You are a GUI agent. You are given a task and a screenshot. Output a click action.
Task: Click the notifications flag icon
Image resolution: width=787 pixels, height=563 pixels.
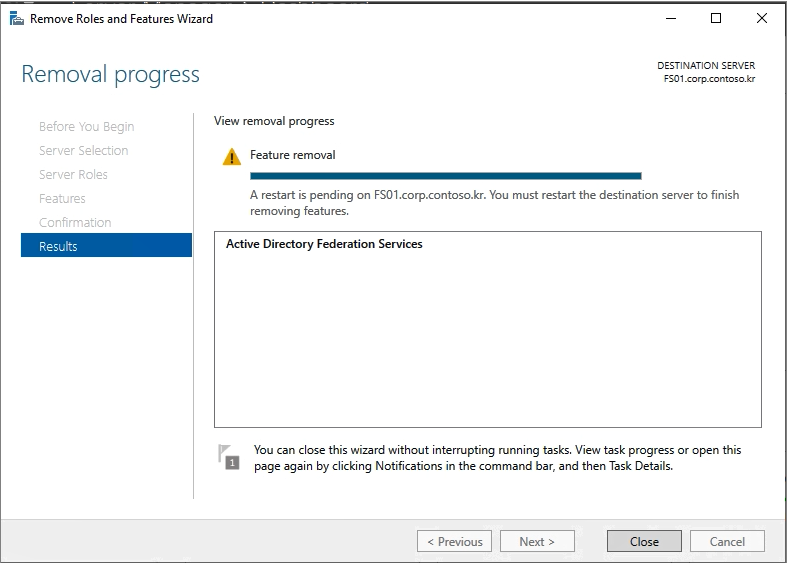(x=228, y=457)
